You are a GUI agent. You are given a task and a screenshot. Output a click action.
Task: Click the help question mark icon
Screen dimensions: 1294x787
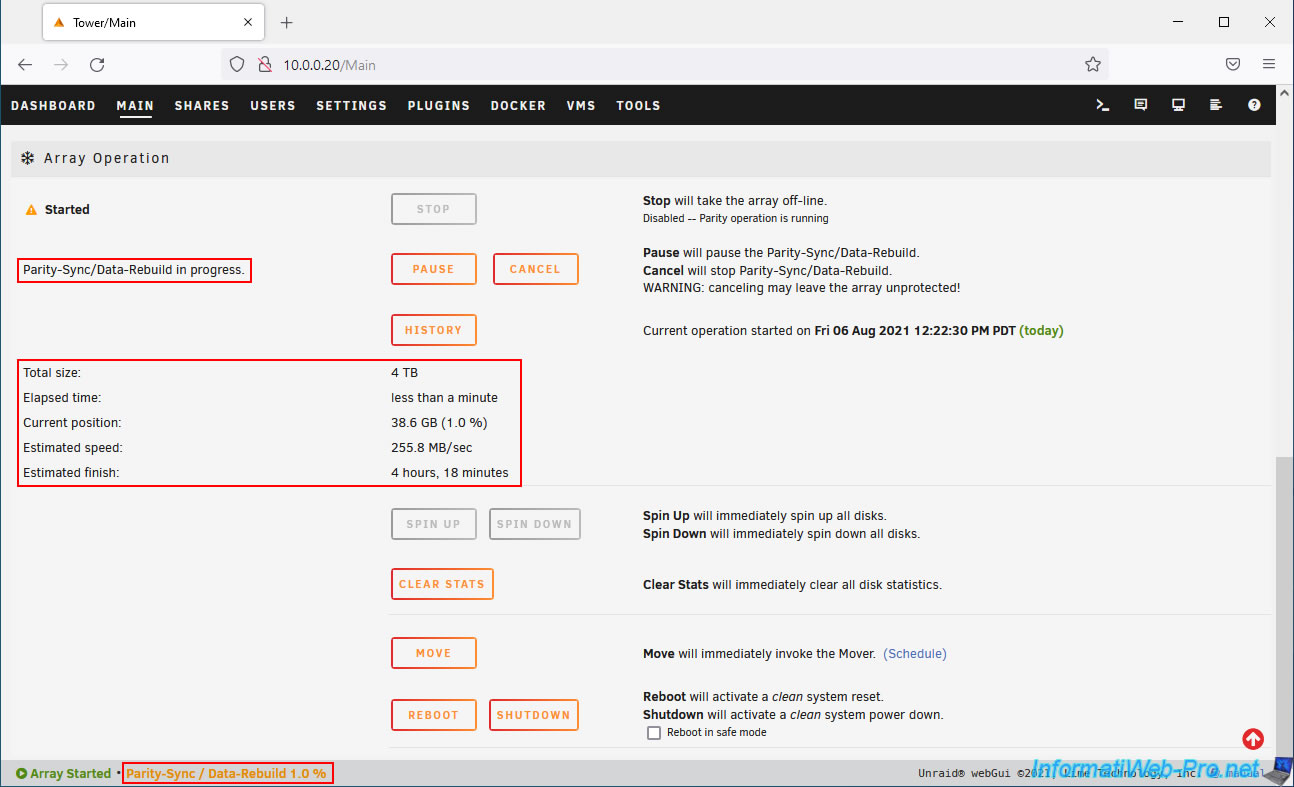(x=1254, y=105)
